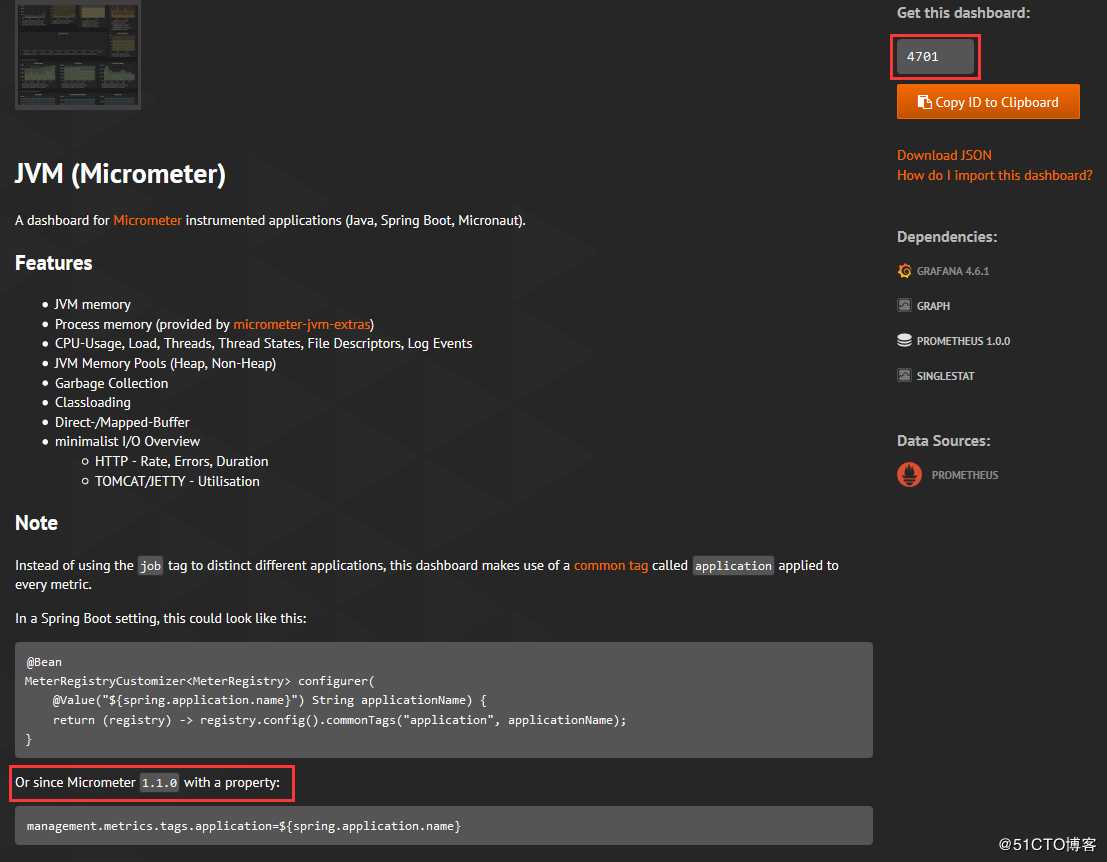Click the 'minimalist I/O Overview' item
1107x862 pixels.
tap(127, 441)
